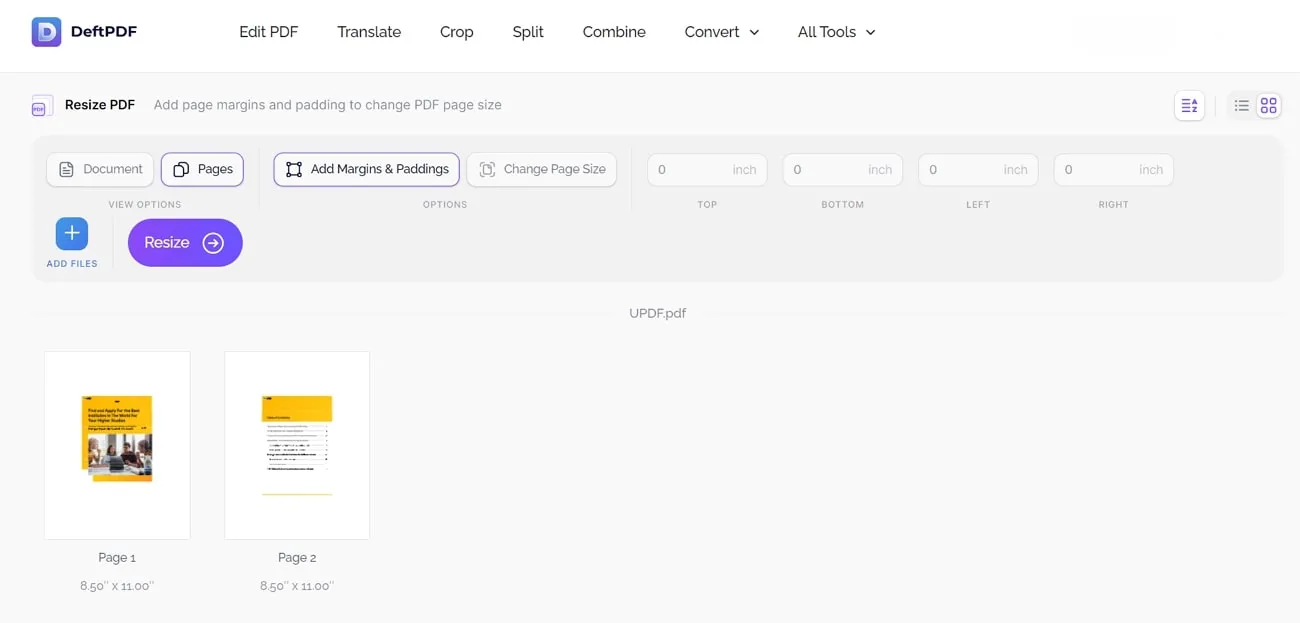This screenshot has height=623, width=1300.
Task: Click the purple Resize button
Action: [185, 242]
